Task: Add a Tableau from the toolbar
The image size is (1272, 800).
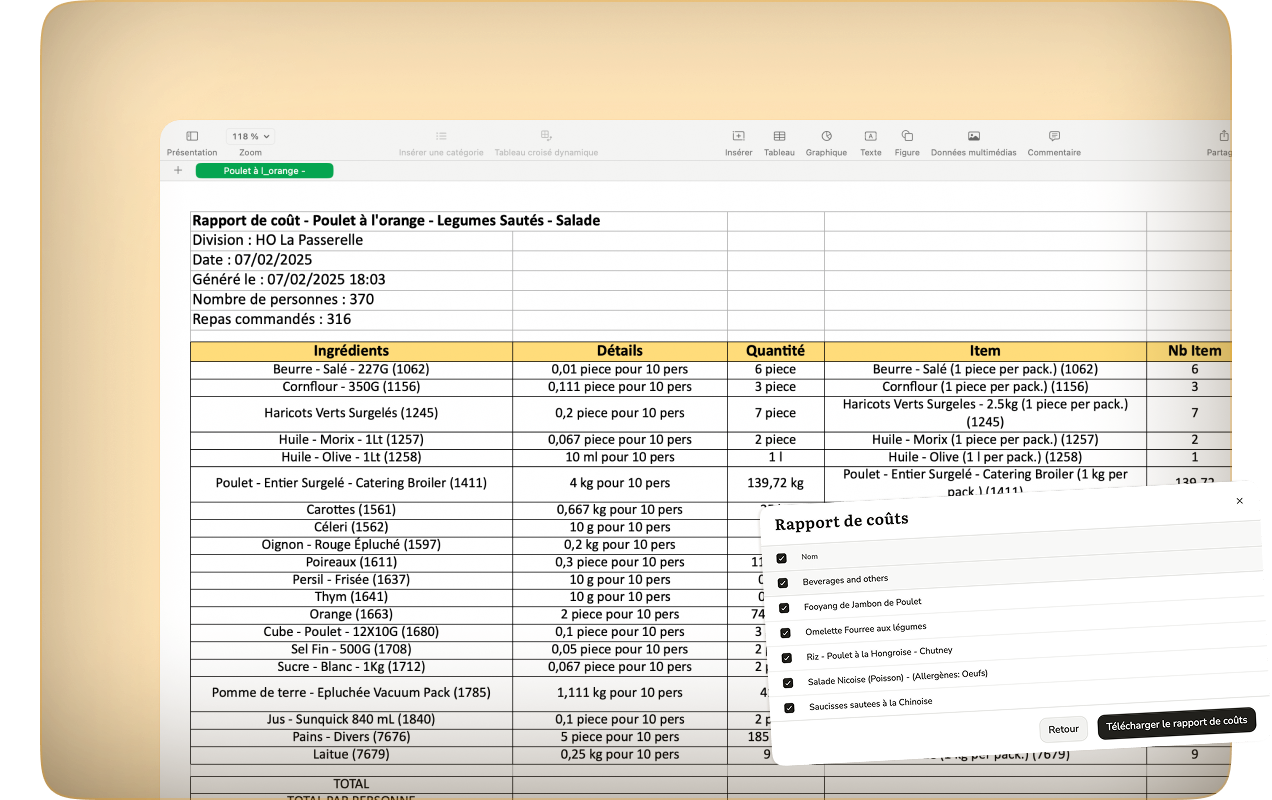Action: pos(779,136)
